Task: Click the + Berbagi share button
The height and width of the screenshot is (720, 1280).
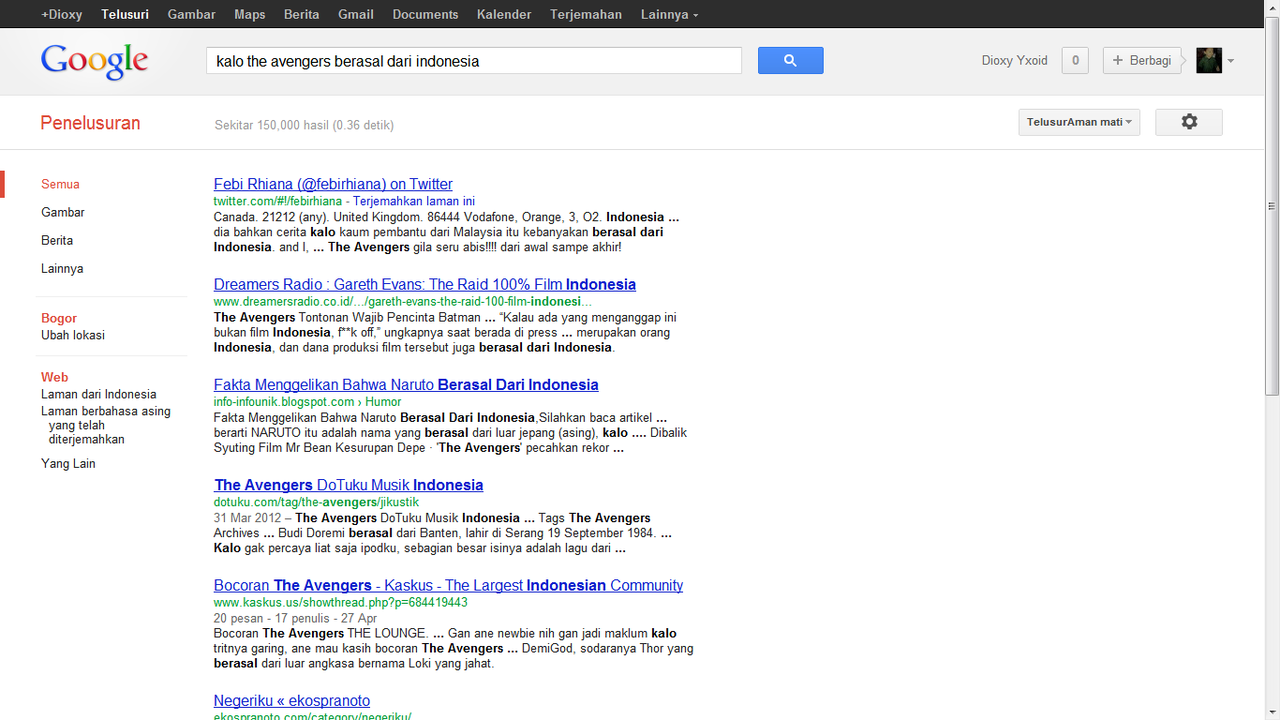Action: click(1142, 60)
